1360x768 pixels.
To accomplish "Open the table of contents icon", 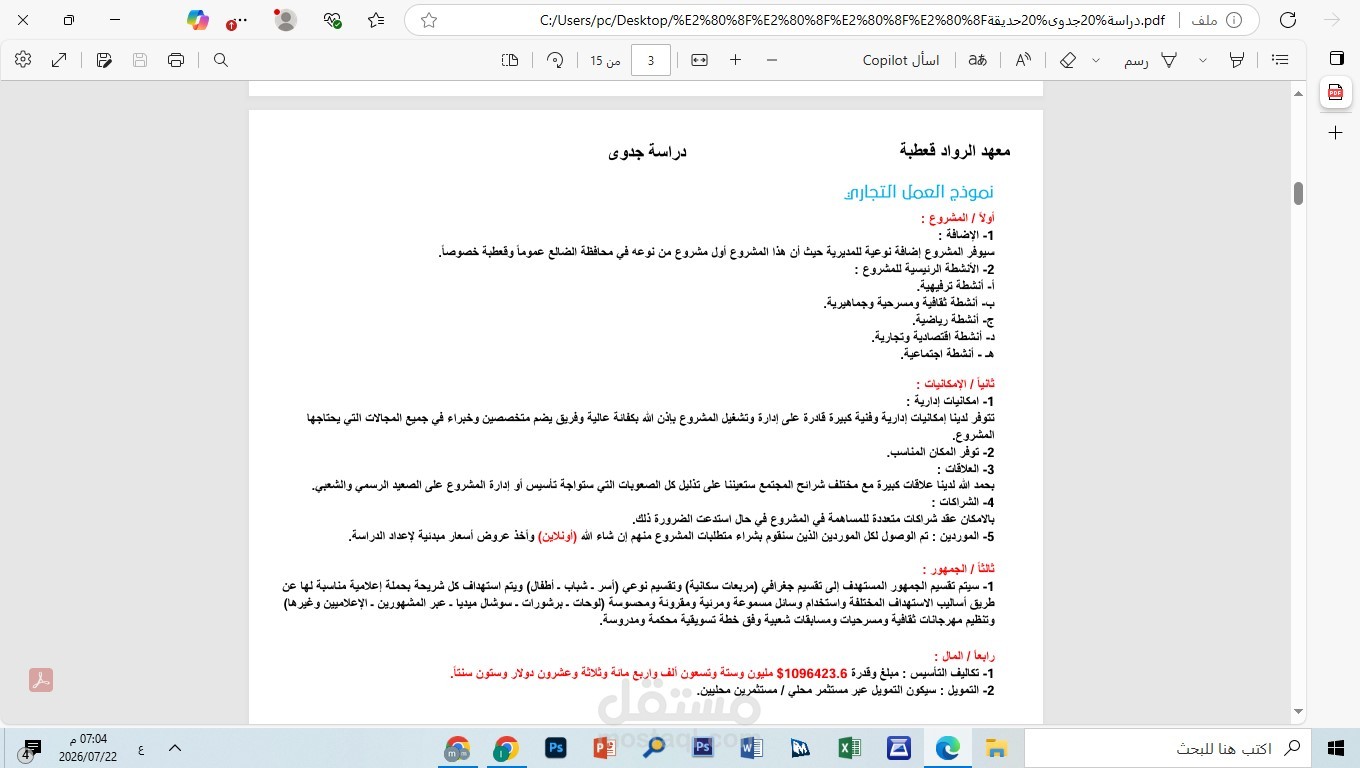I will coord(1280,60).
